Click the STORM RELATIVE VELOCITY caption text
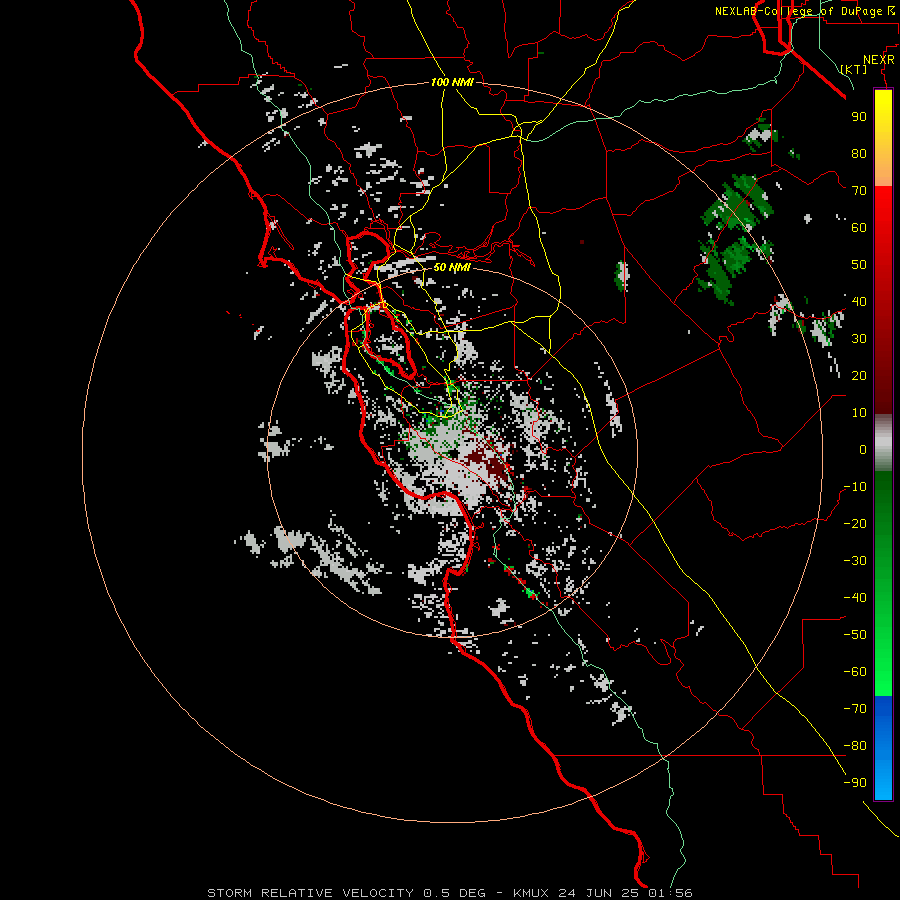900x900 pixels. point(310,893)
